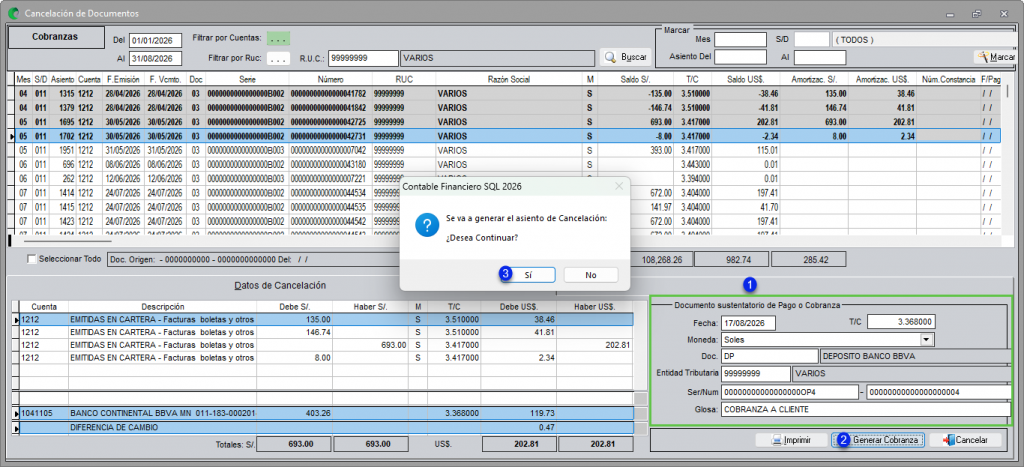Click the Marcar Al input field
The height and width of the screenshot is (467, 1024).
click(x=820, y=57)
